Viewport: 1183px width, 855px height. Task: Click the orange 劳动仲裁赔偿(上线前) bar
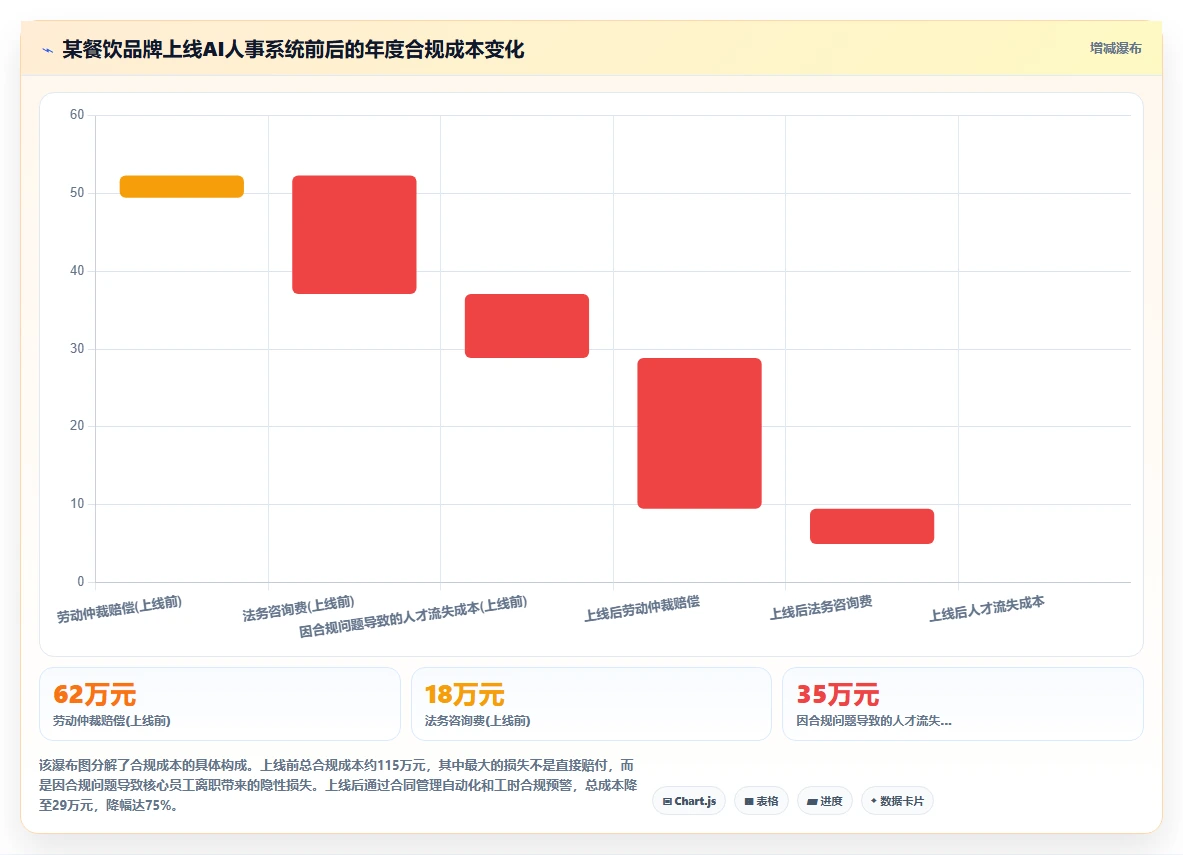pyautogui.click(x=182, y=186)
